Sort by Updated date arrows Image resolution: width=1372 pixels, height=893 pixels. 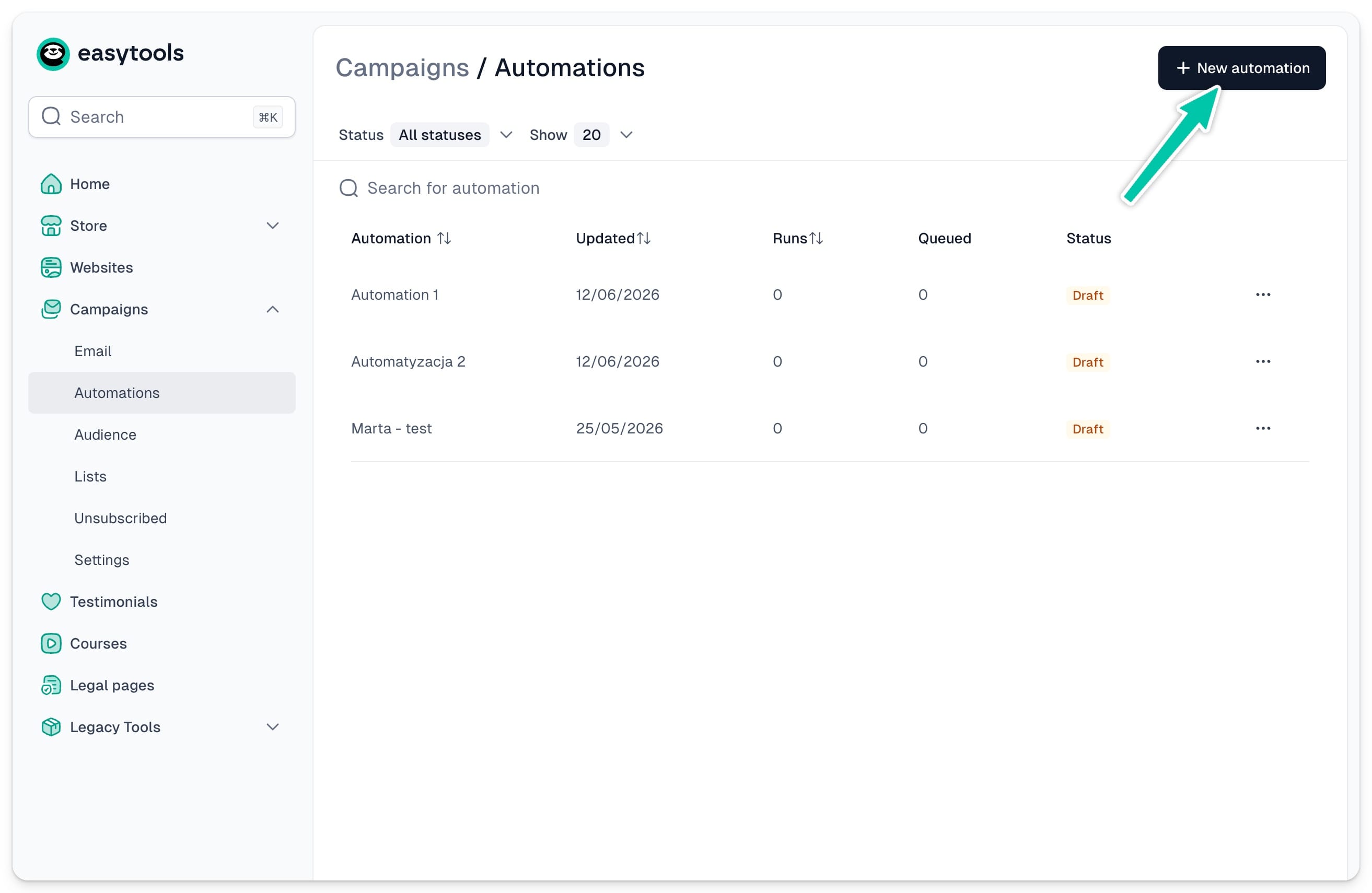click(644, 239)
